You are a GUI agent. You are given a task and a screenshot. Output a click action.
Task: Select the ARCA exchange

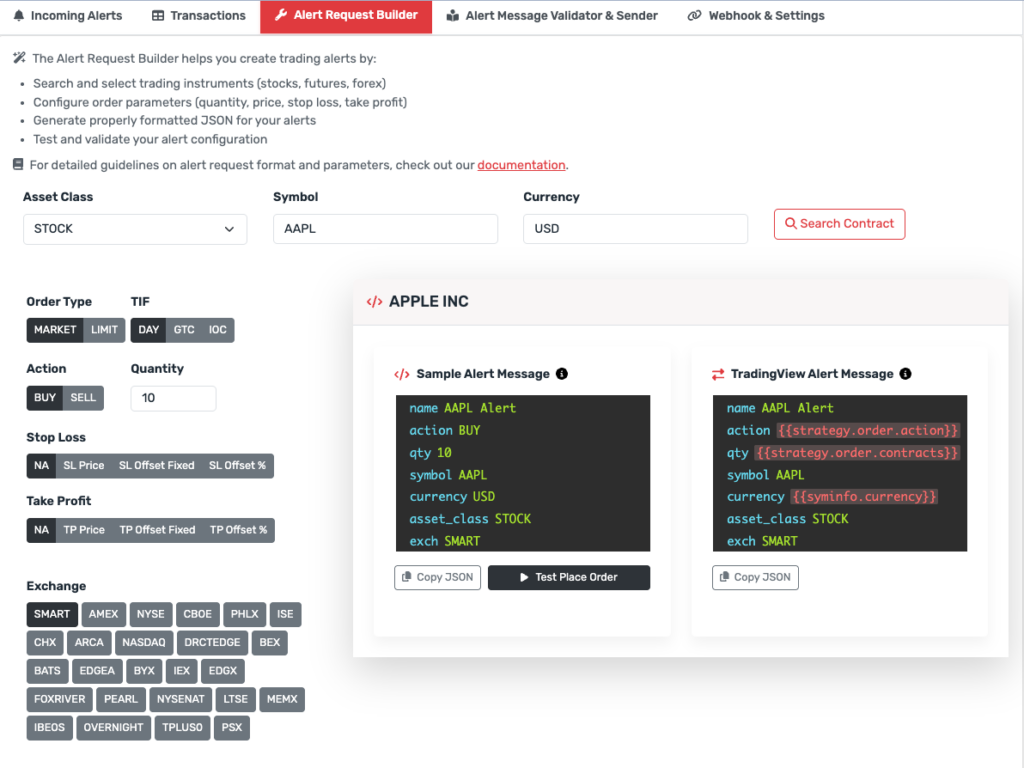pyautogui.click(x=89, y=643)
